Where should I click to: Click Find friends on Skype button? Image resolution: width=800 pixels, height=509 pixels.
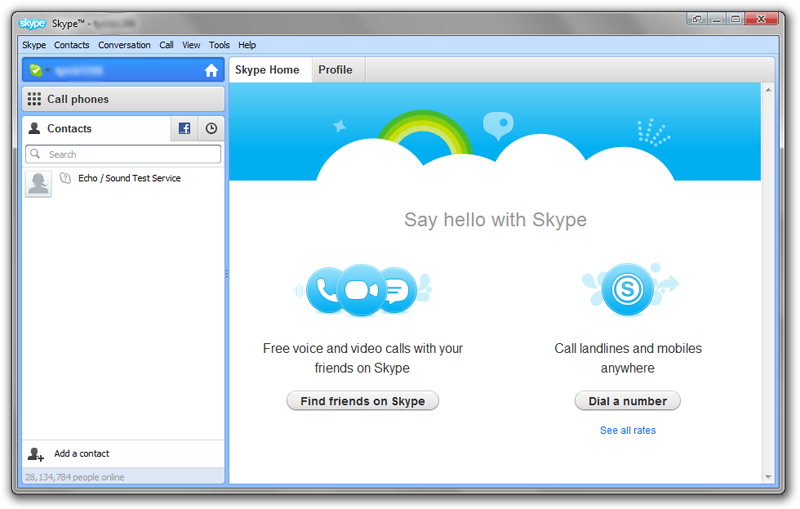point(362,401)
